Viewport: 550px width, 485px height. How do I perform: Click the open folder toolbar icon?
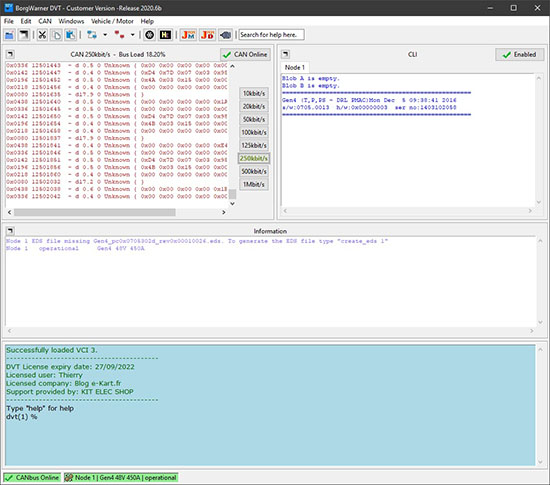[9, 35]
